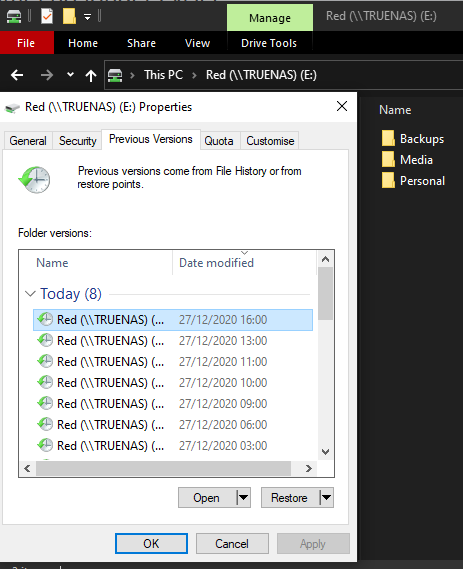
Task: Switch to the View ribbon tab
Action: pos(197,43)
